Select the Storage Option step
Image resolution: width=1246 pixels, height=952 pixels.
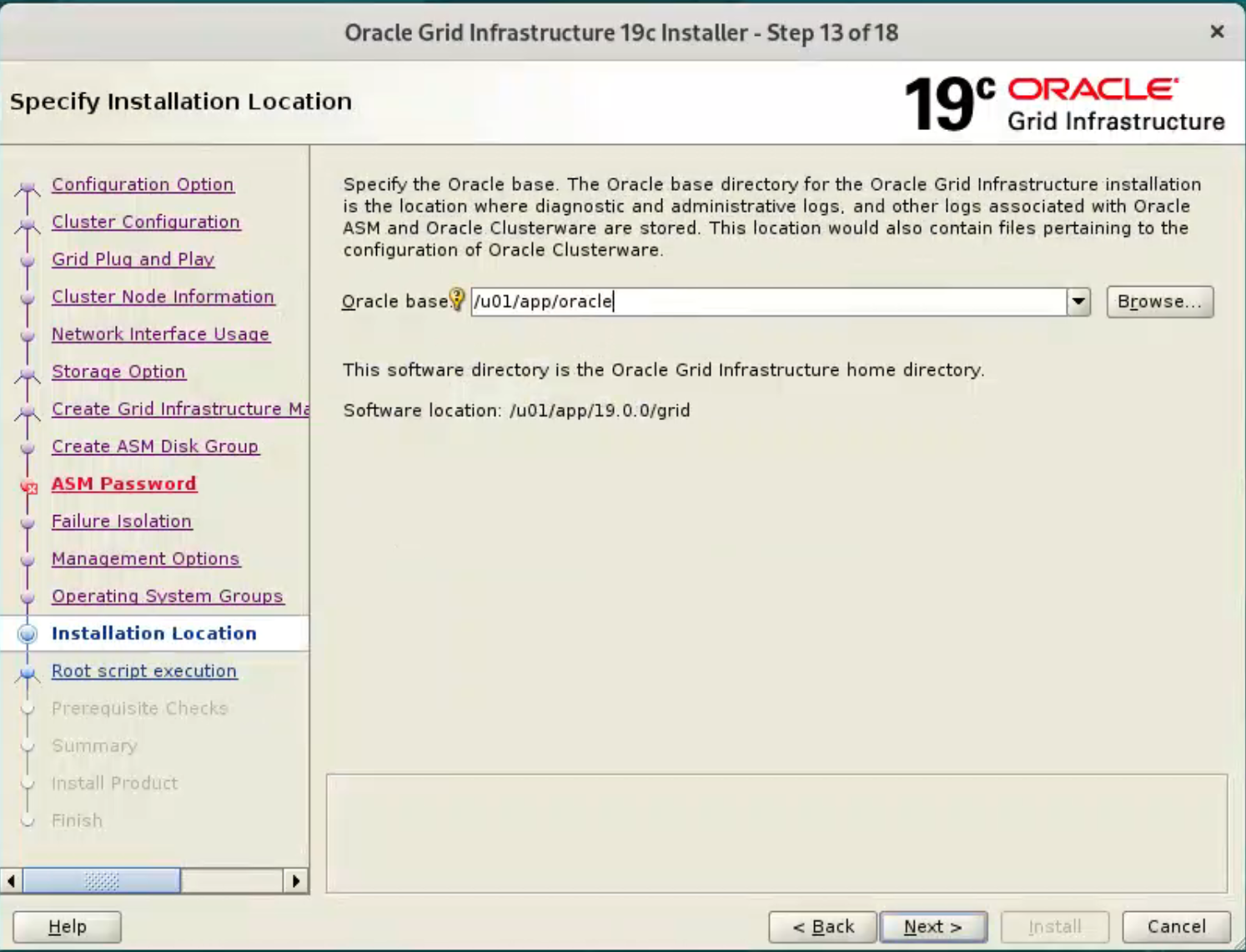pyautogui.click(x=118, y=372)
